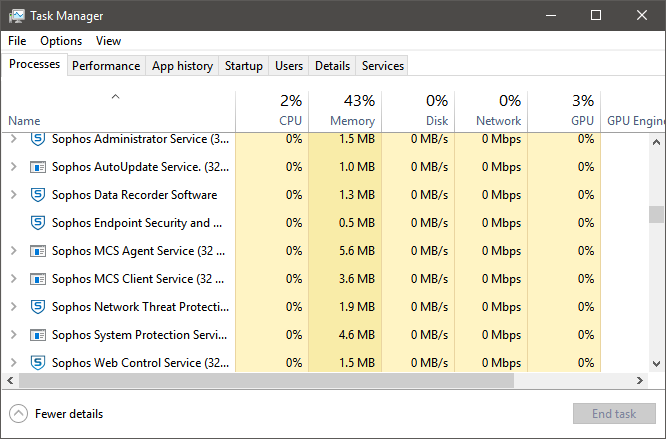Click the vertical scrollbar down arrow
This screenshot has height=439, width=666.
pyautogui.click(x=657, y=363)
